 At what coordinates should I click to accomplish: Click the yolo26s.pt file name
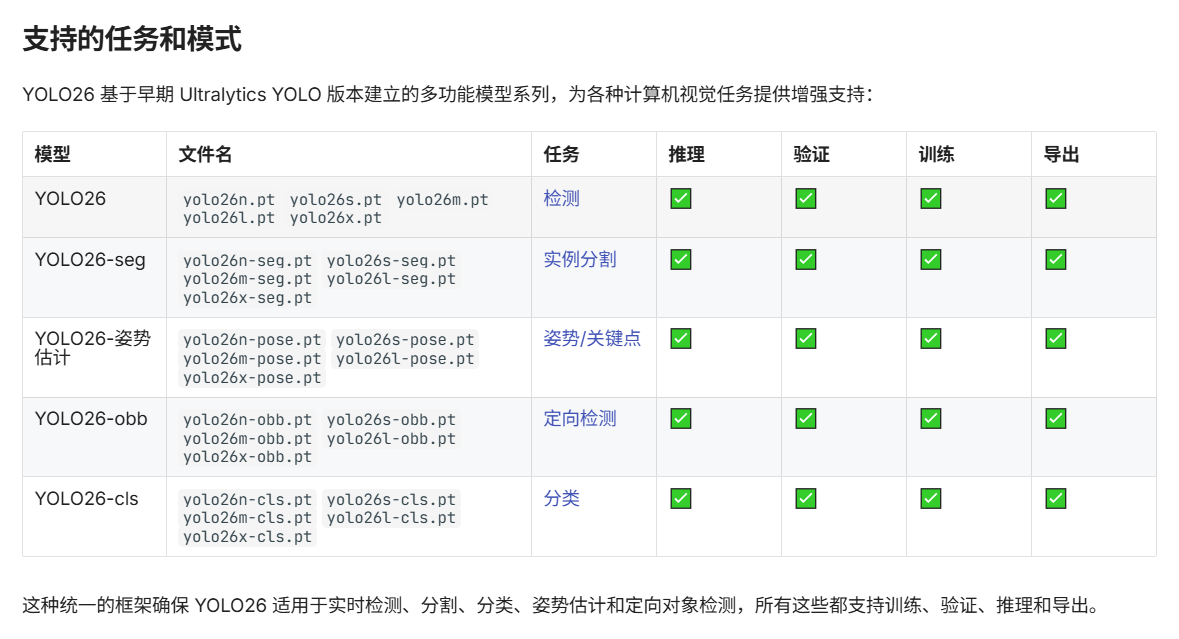(x=335, y=200)
